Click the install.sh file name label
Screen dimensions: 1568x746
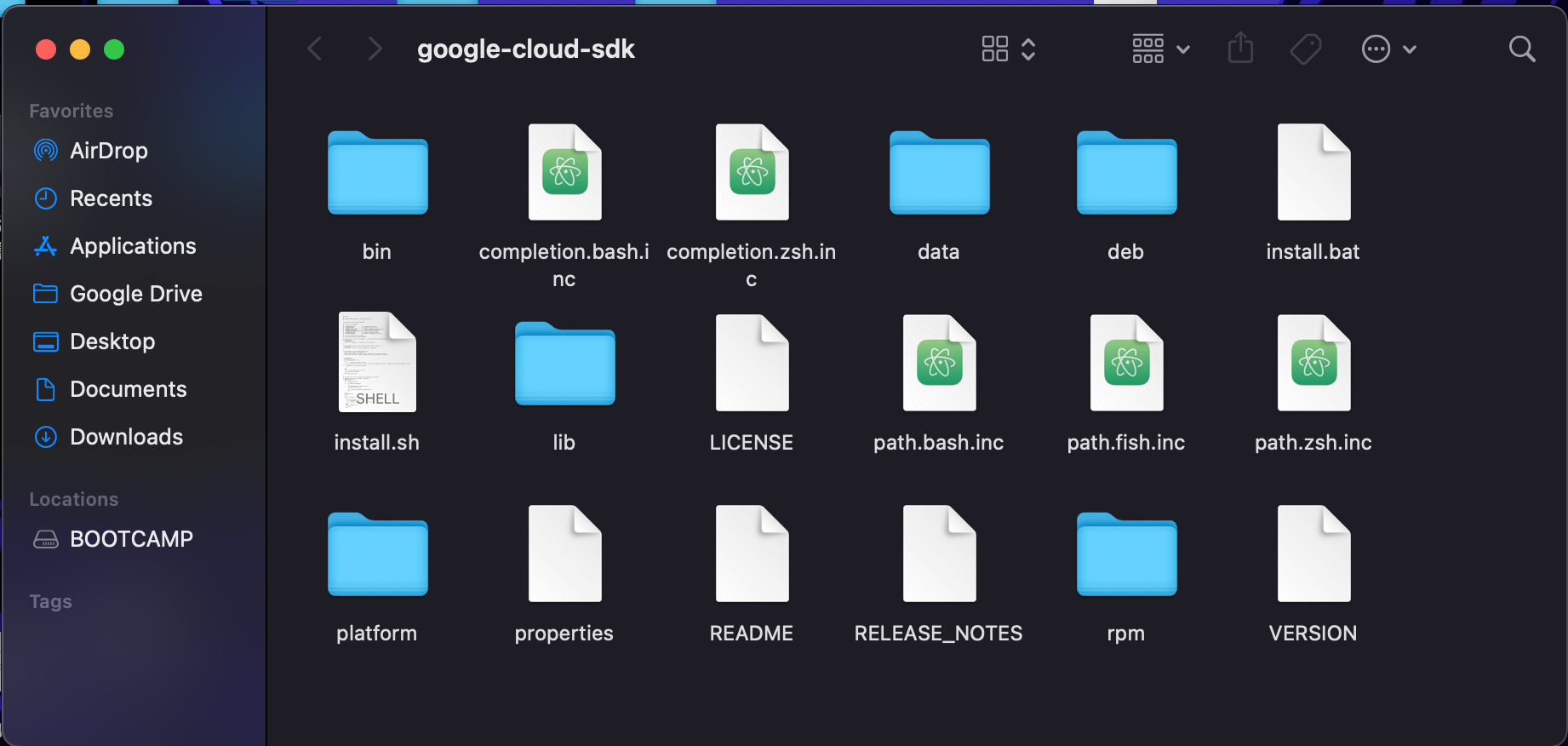pyautogui.click(x=377, y=442)
